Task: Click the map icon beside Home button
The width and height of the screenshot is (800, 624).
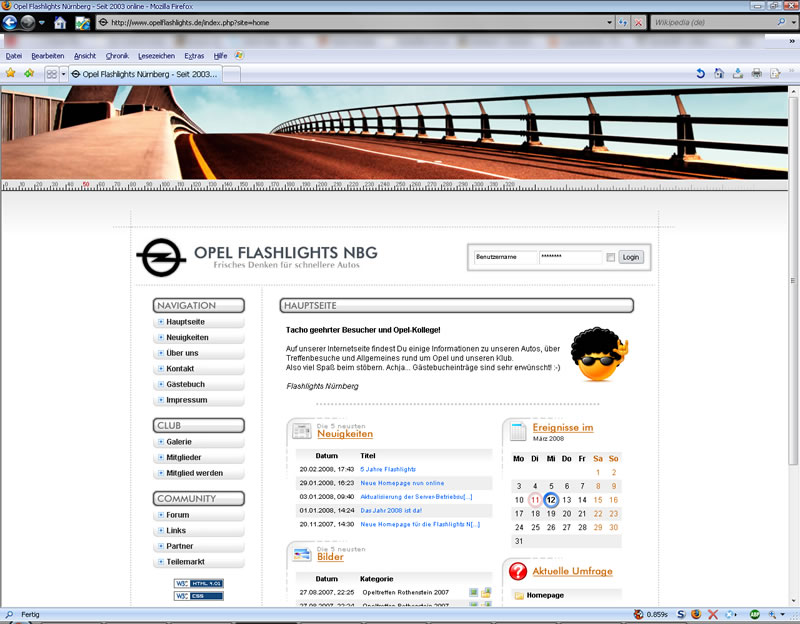Action: pyautogui.click(x=82, y=23)
